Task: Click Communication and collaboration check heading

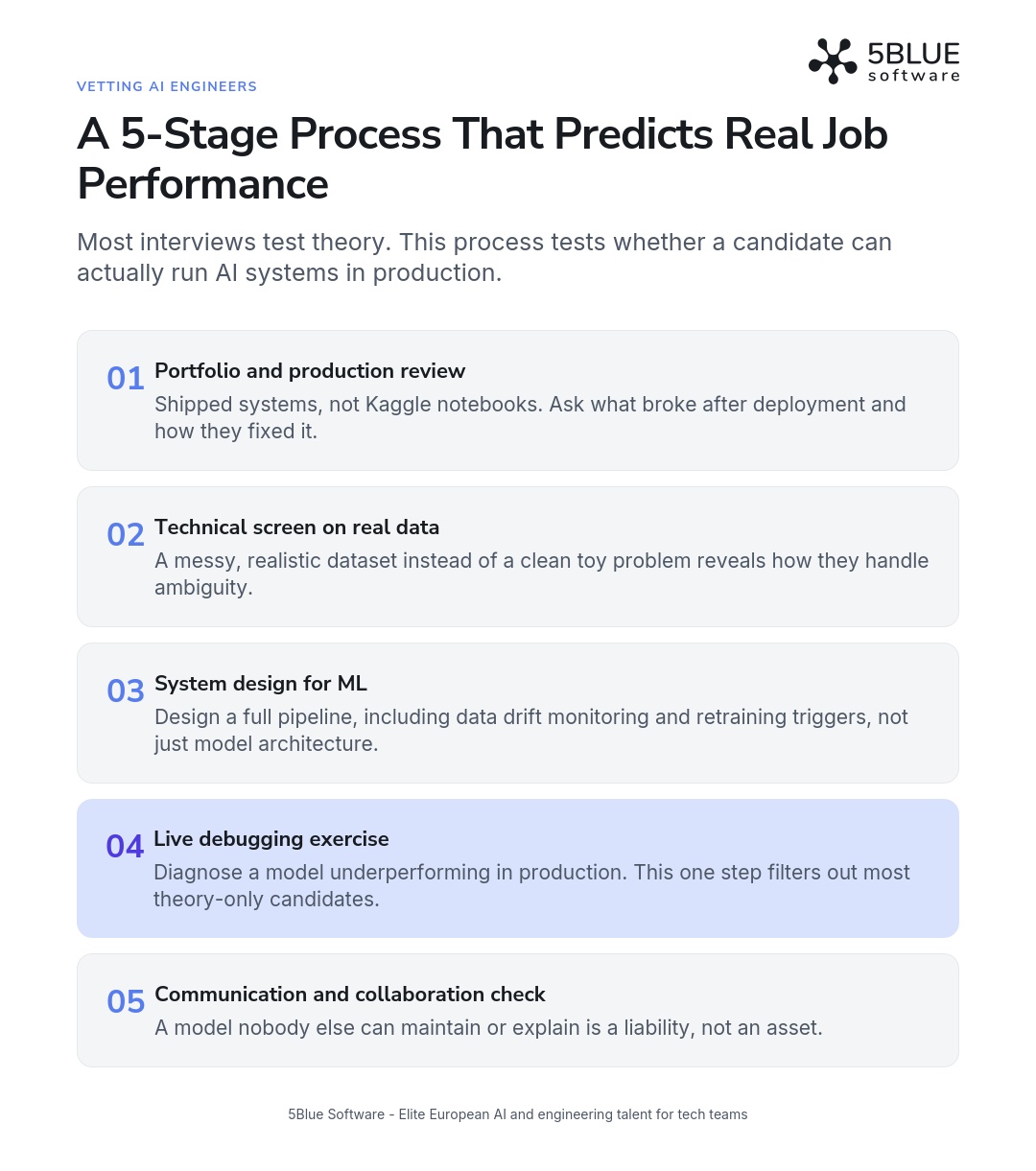Action: point(350,995)
